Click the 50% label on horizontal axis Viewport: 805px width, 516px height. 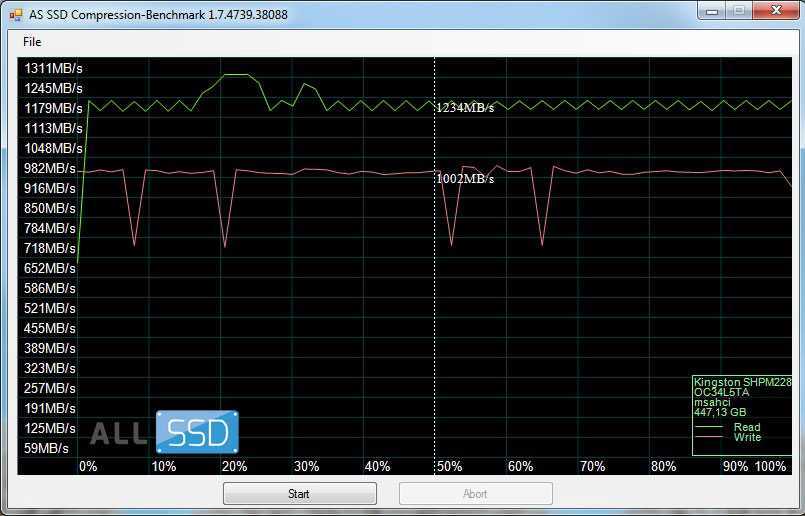point(449,467)
